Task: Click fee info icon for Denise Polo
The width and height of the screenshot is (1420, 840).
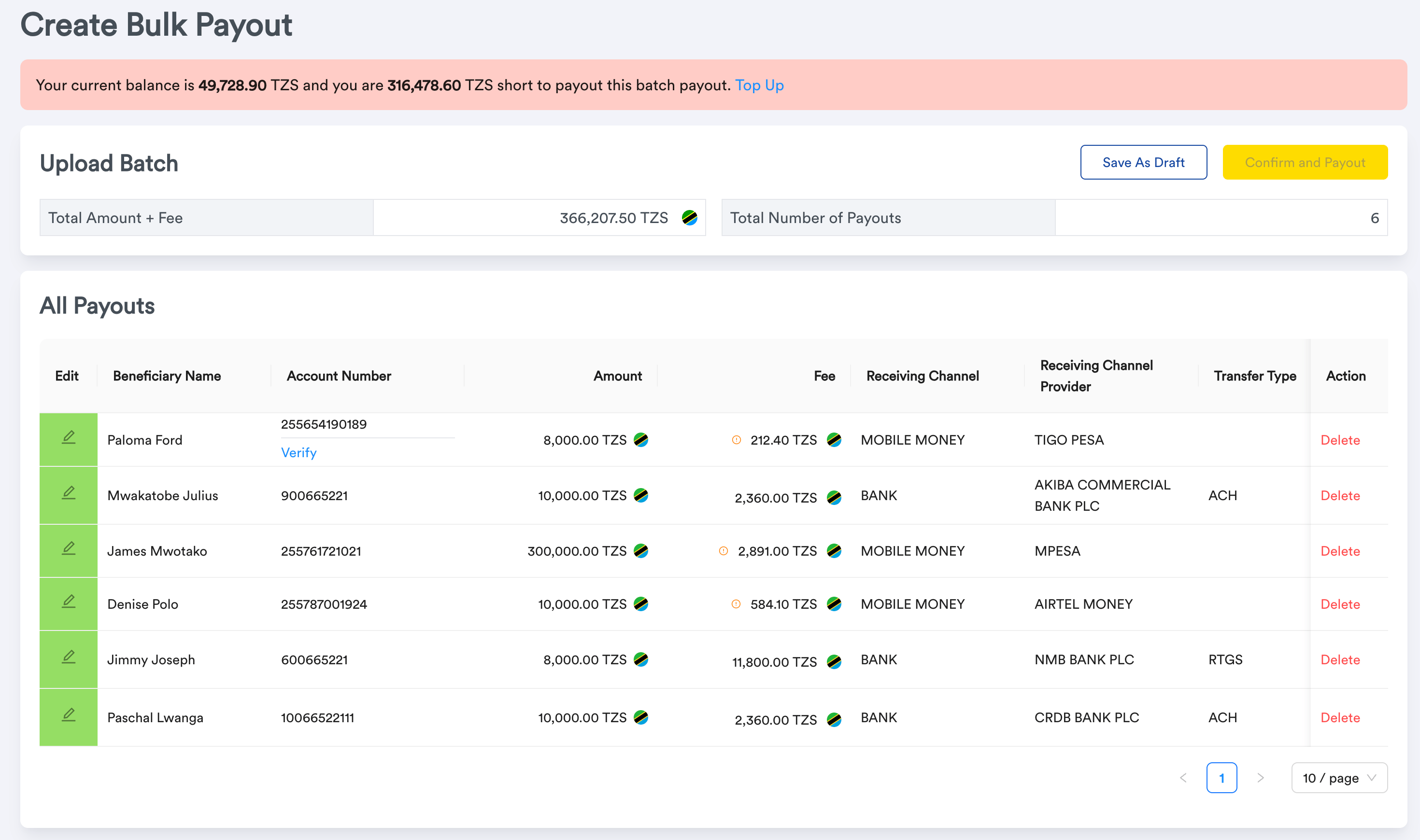Action: pyautogui.click(x=736, y=604)
